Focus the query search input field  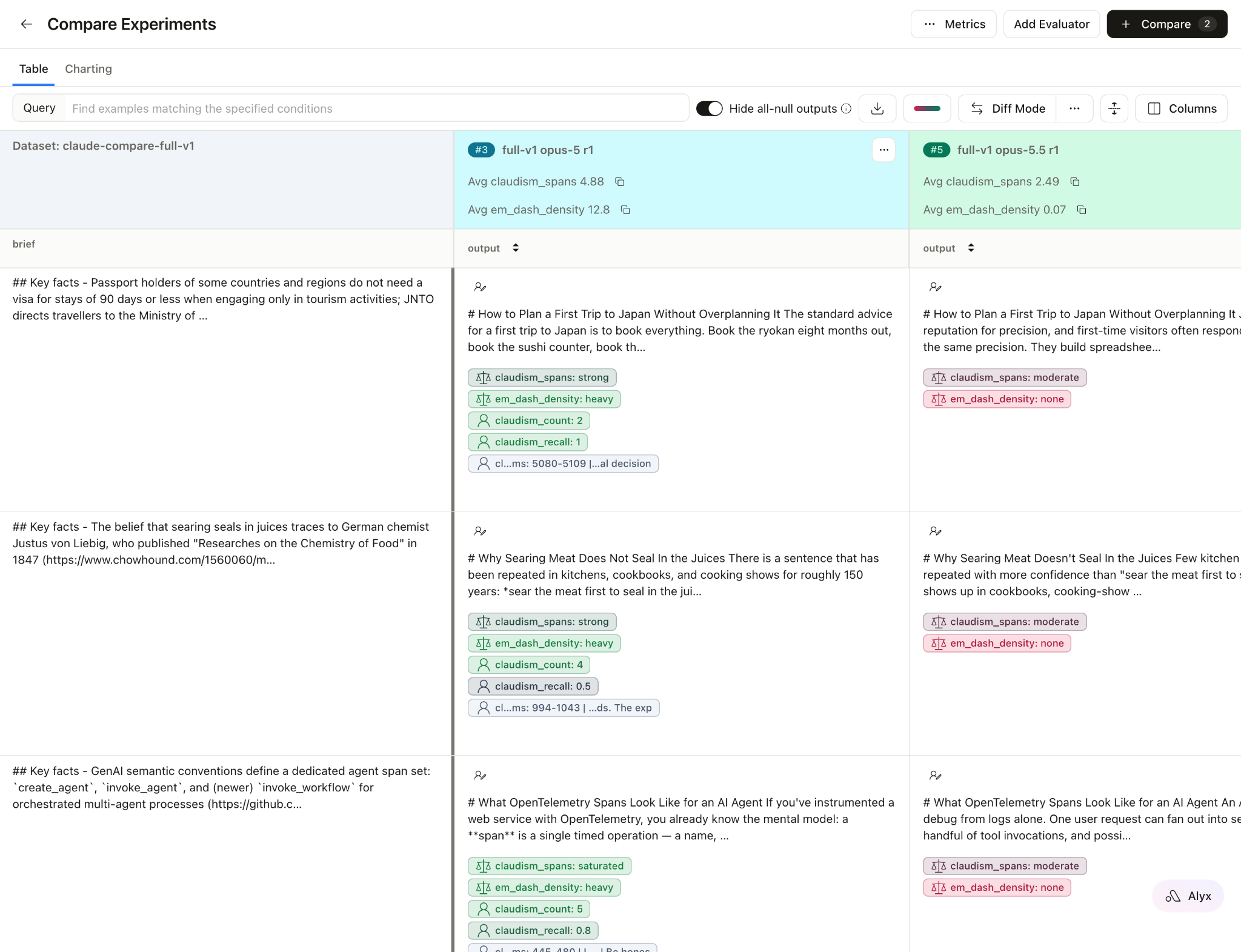pyautogui.click(x=376, y=108)
